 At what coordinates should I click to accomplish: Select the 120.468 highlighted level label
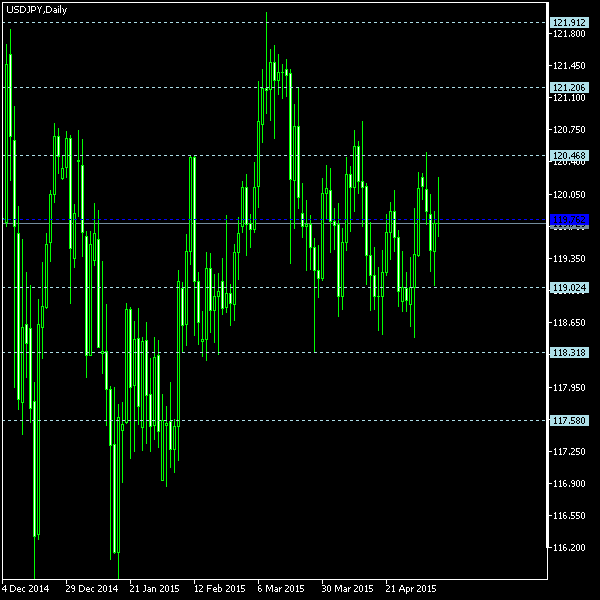point(569,155)
